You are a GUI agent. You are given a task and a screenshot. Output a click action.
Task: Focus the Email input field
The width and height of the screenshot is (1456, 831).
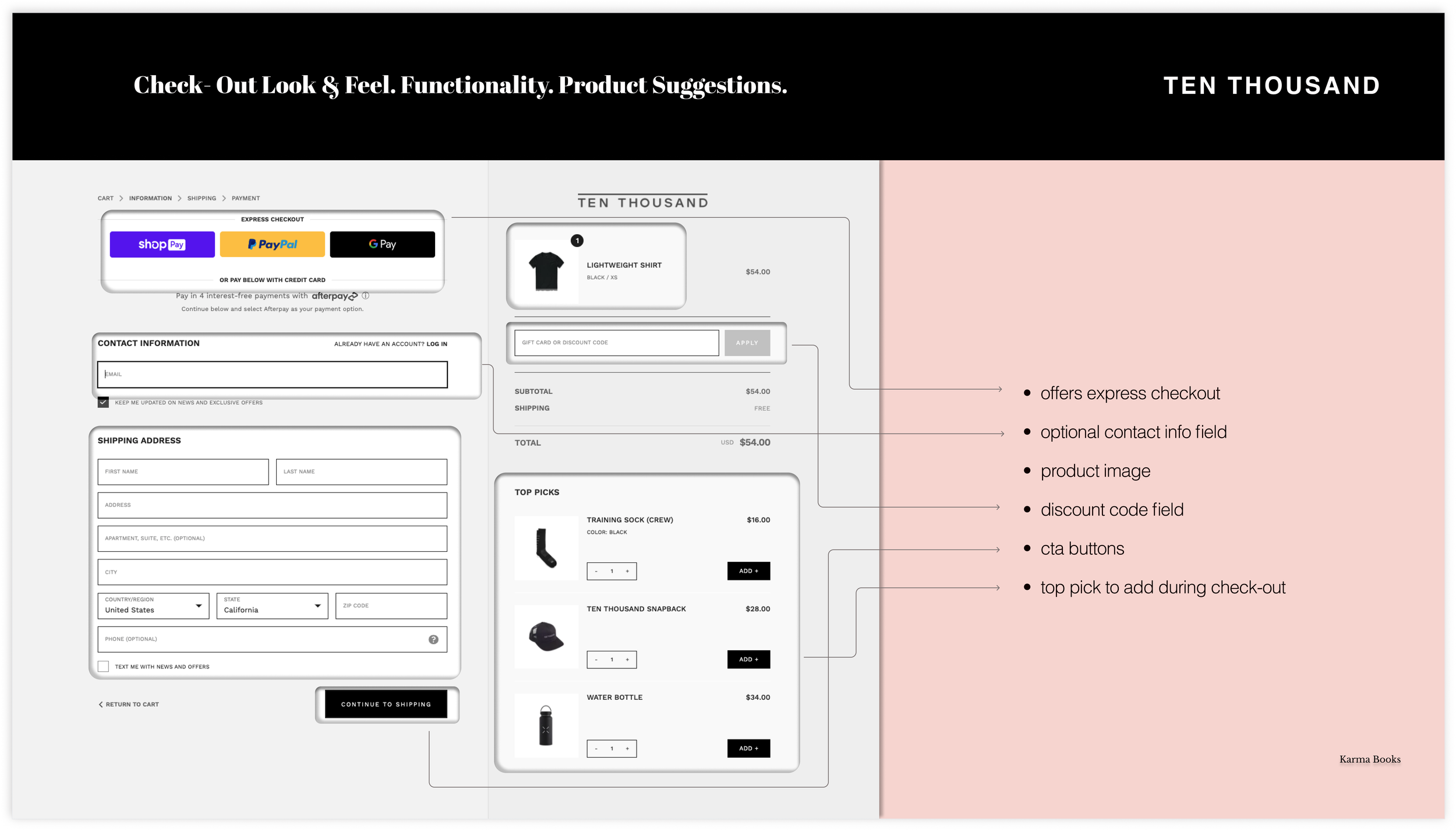coord(272,374)
